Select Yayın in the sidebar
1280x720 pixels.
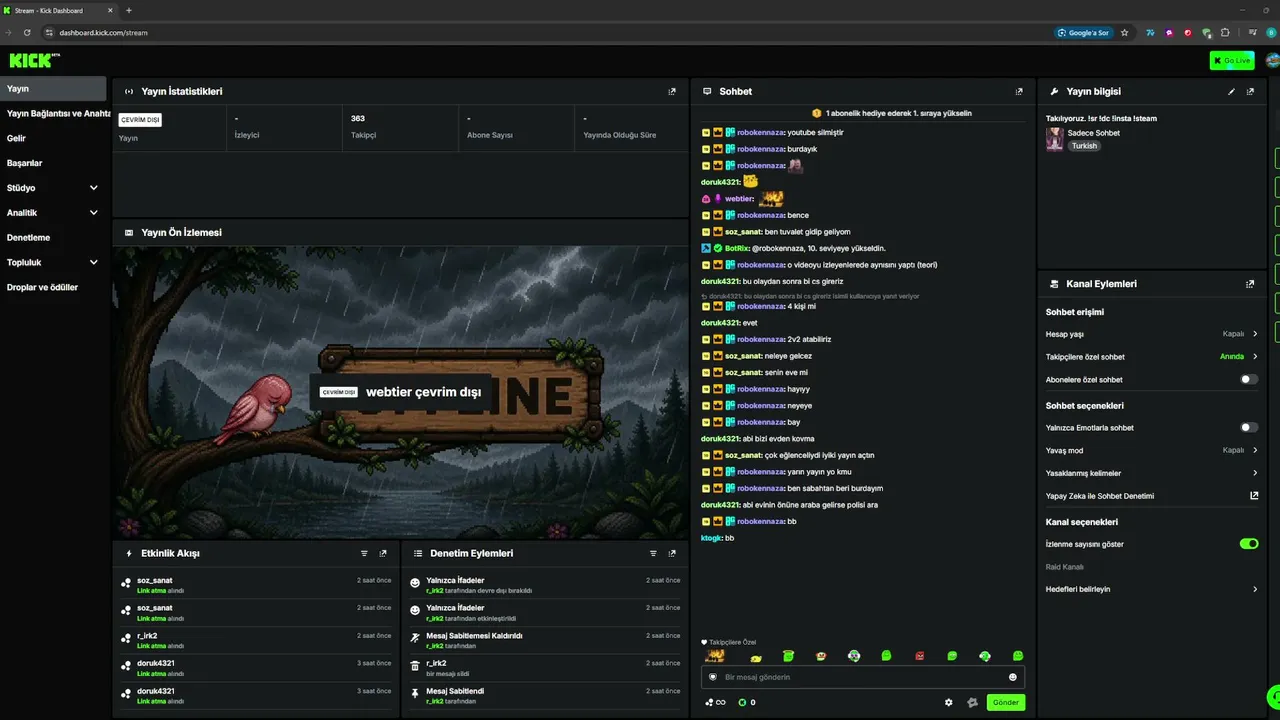[x=53, y=89]
